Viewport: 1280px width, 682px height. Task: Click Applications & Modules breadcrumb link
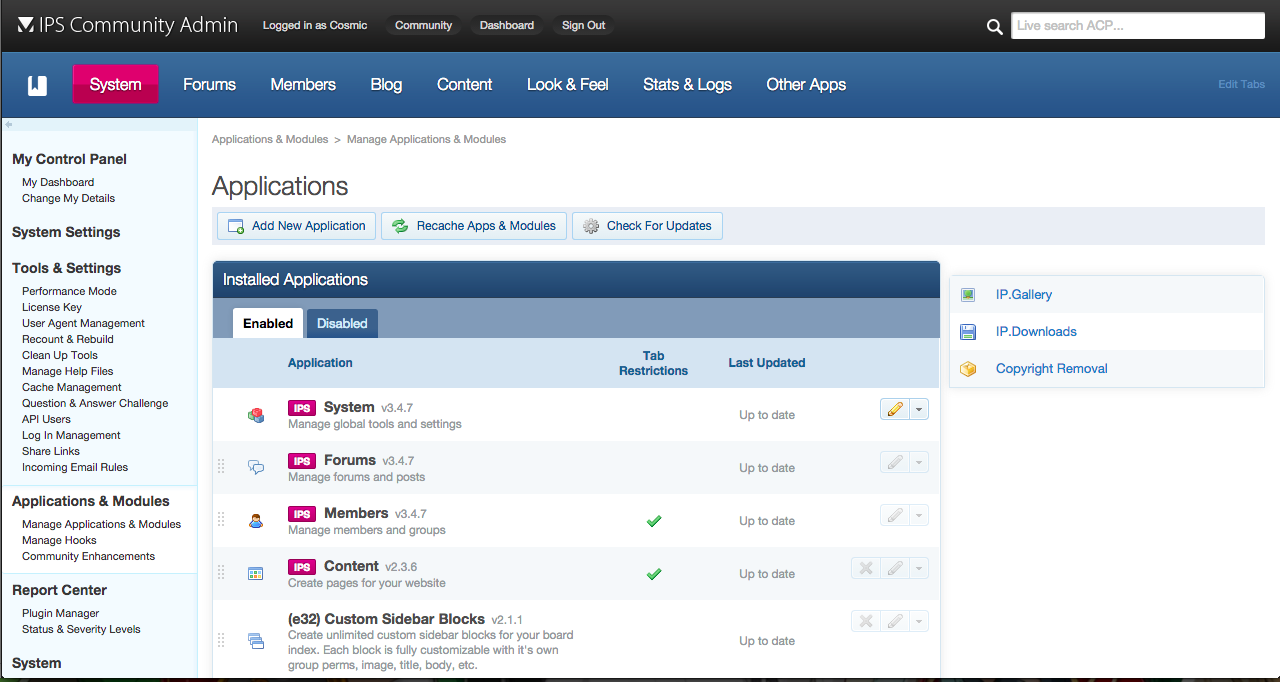point(270,139)
